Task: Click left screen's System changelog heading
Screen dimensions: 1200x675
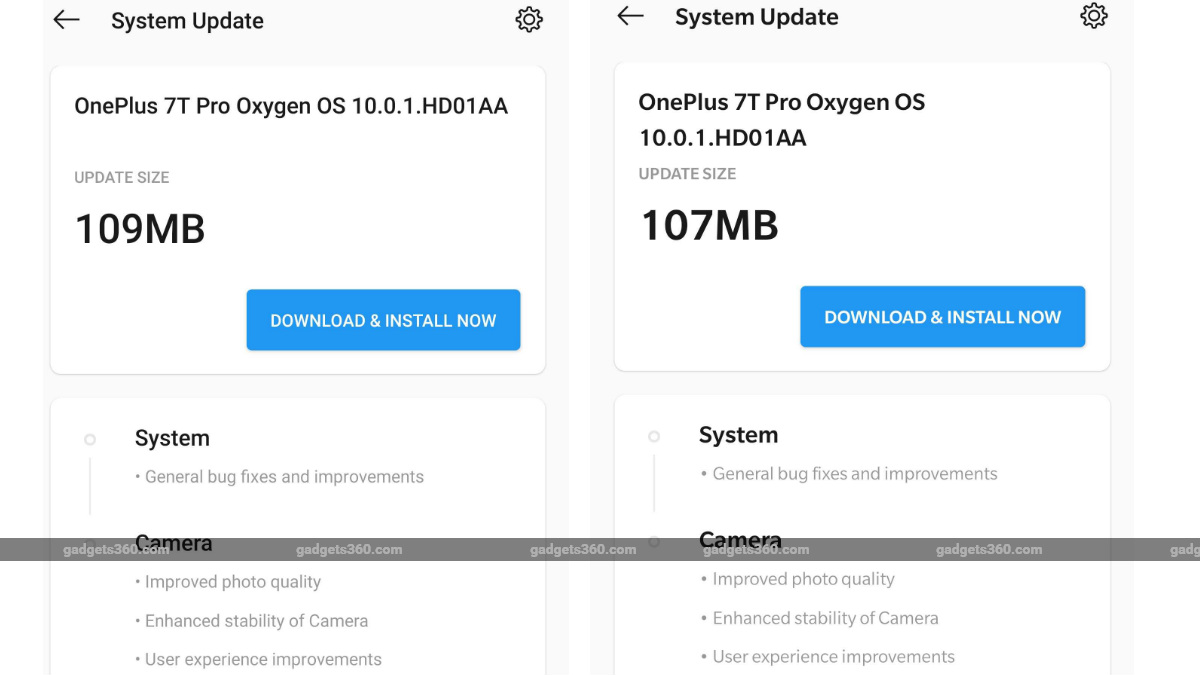Action: [172, 438]
